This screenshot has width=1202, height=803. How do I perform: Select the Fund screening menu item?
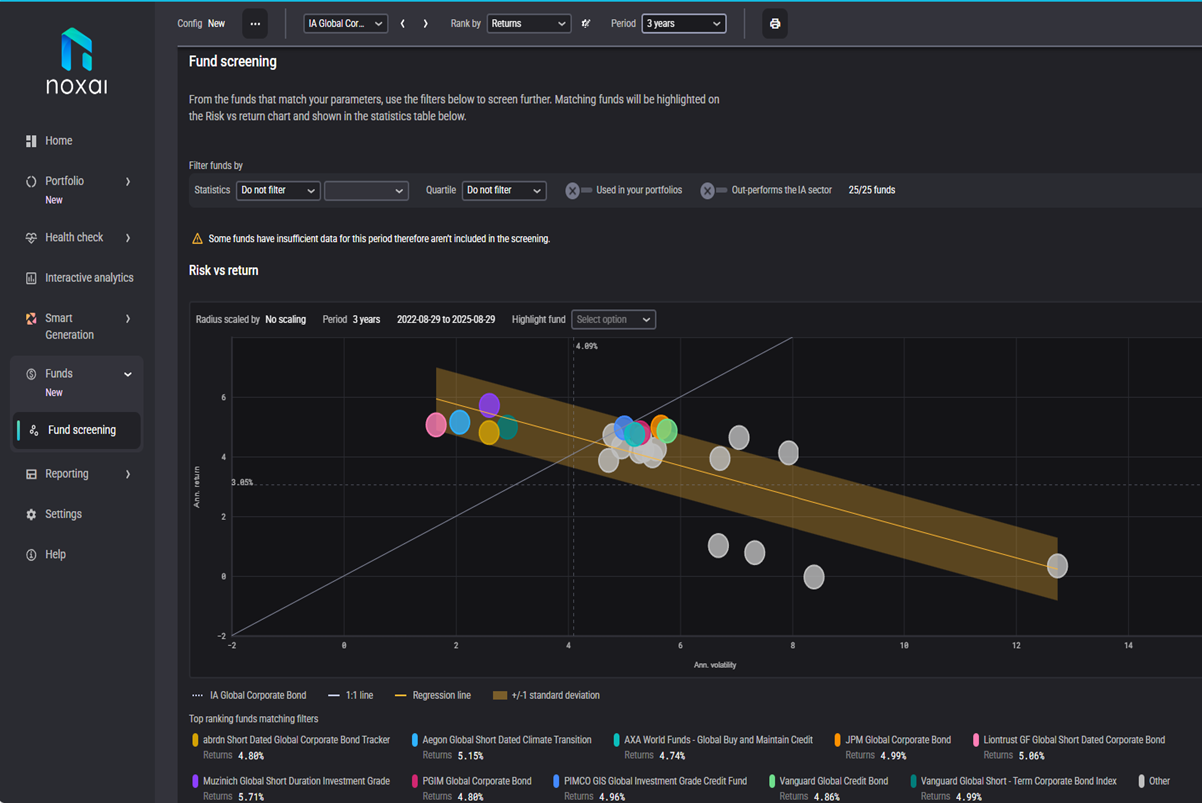point(81,430)
